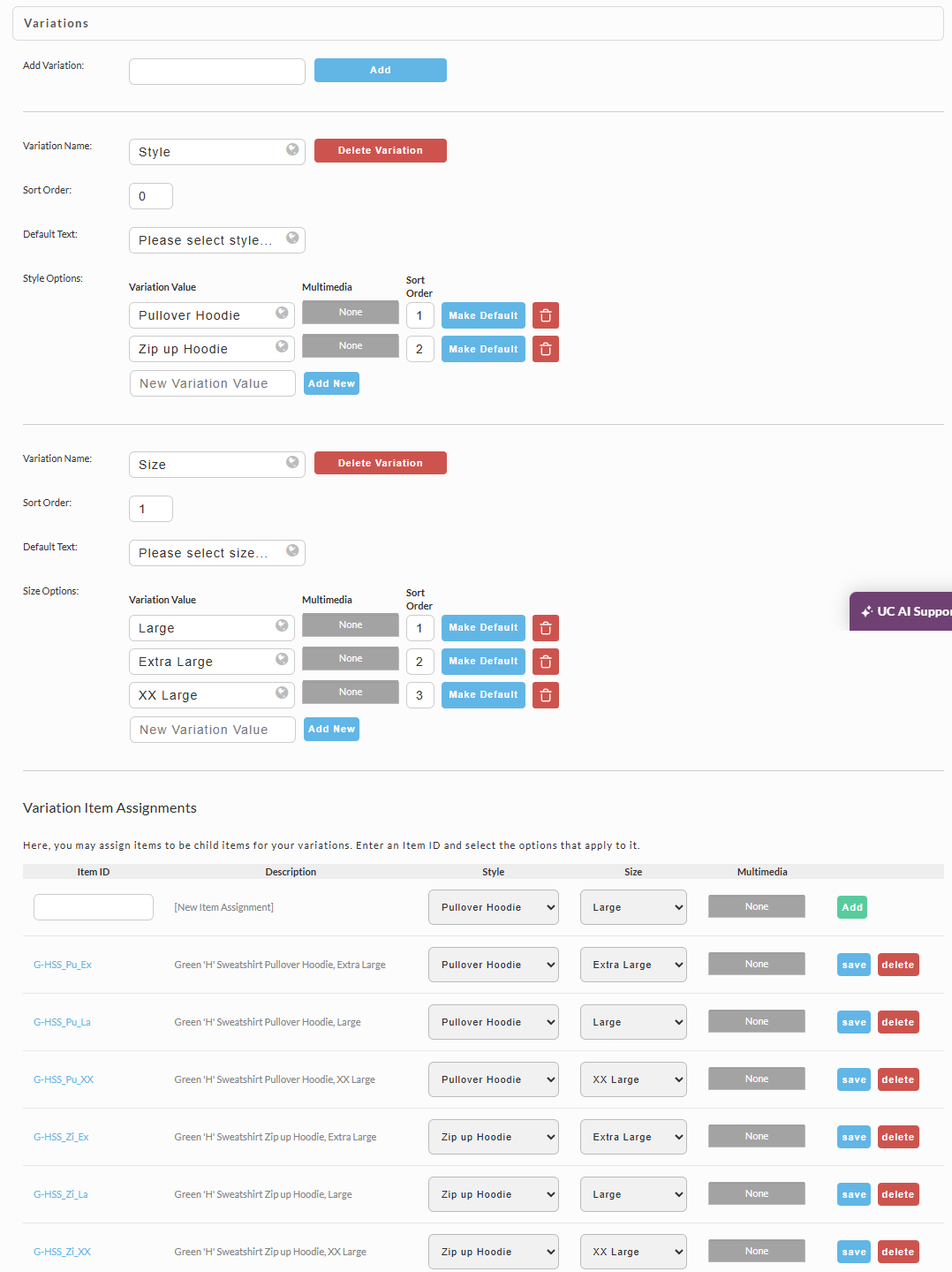Open the UC AI Support panel

(901, 611)
